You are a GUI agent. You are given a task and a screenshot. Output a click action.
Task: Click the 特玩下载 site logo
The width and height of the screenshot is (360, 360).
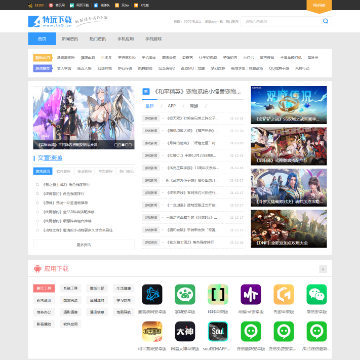50,21
